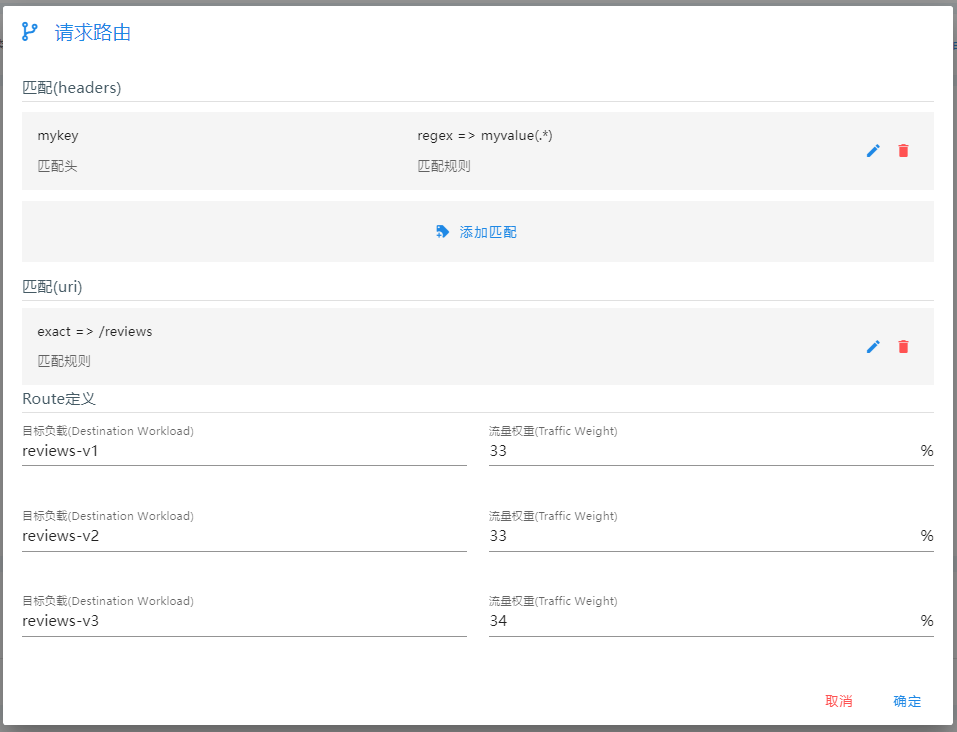Click the edit pencil icon for mykey header
The image size is (957, 732).
pyautogui.click(x=873, y=151)
